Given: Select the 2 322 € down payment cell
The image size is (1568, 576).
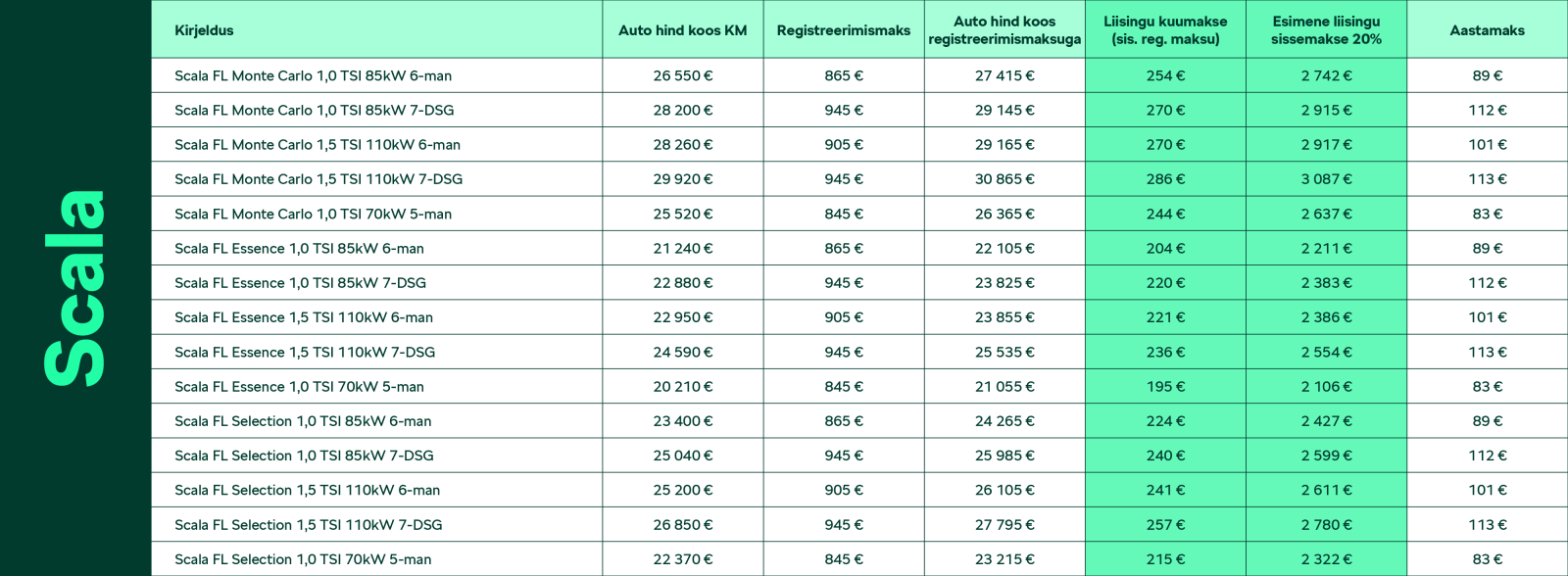Looking at the screenshot, I should click(x=1326, y=559).
